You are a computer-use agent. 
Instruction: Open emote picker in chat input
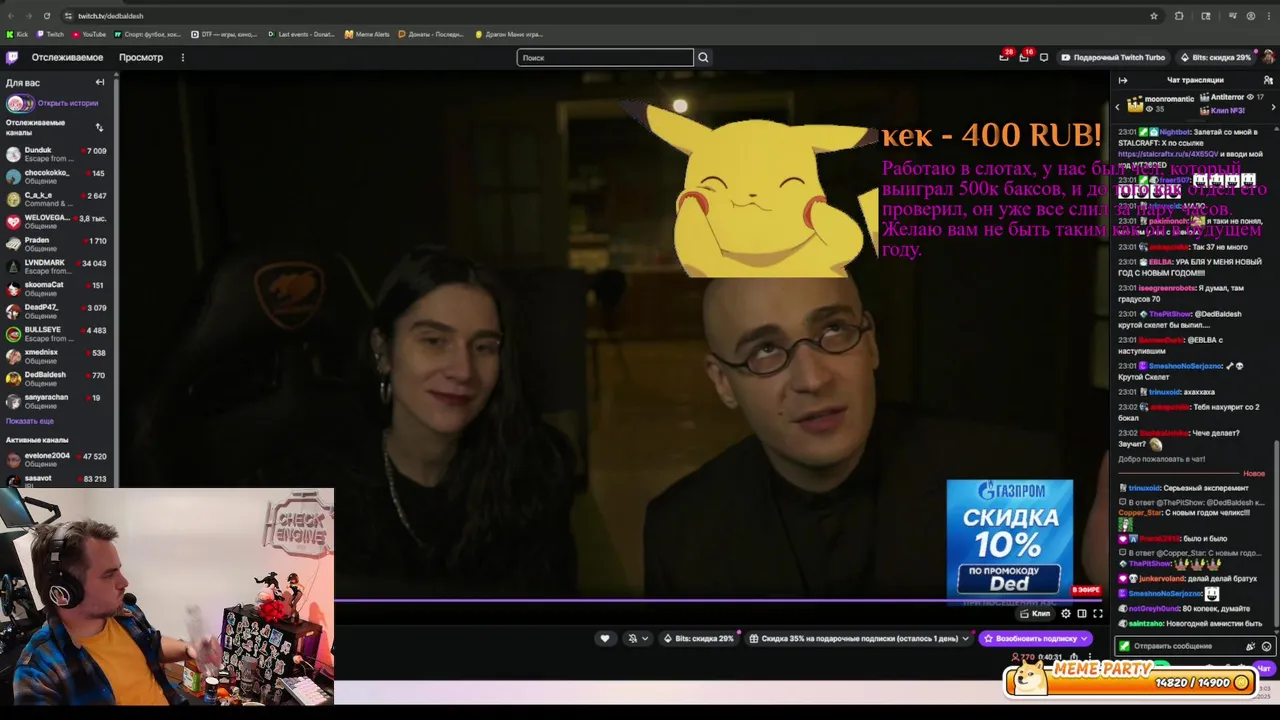point(1267,646)
